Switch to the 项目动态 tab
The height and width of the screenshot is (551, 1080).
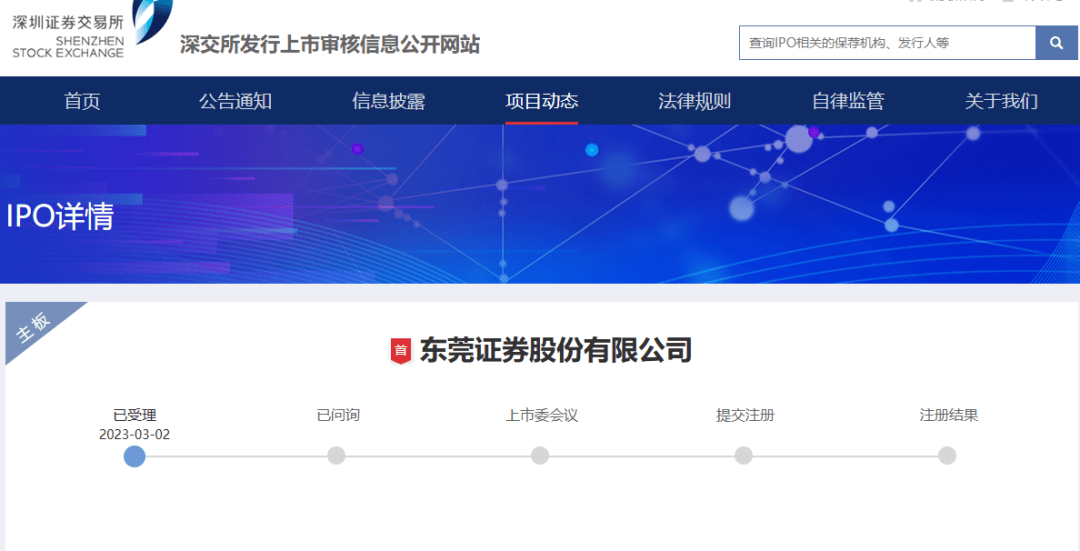pos(541,101)
